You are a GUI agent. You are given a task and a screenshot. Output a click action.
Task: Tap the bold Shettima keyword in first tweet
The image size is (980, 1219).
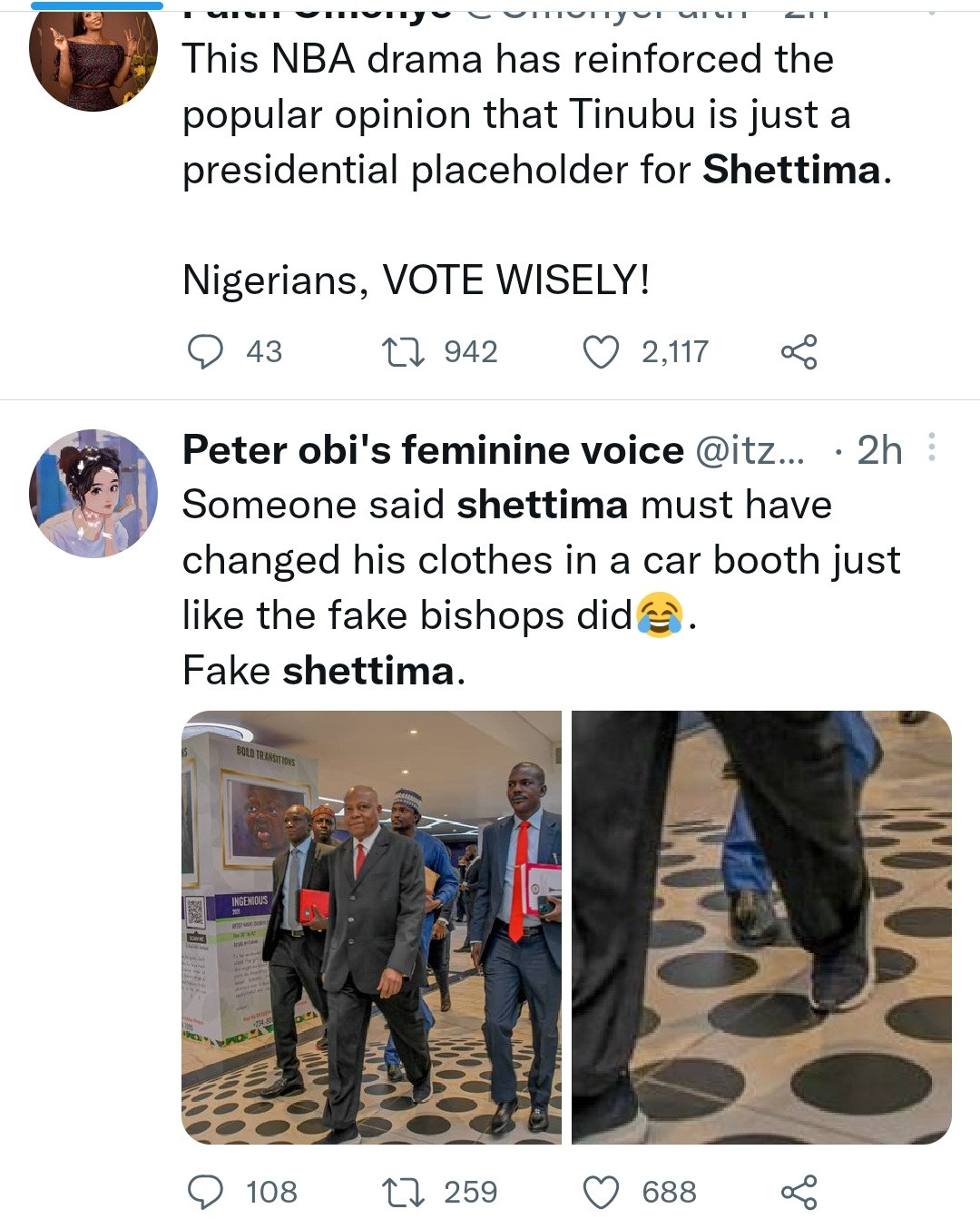(791, 170)
